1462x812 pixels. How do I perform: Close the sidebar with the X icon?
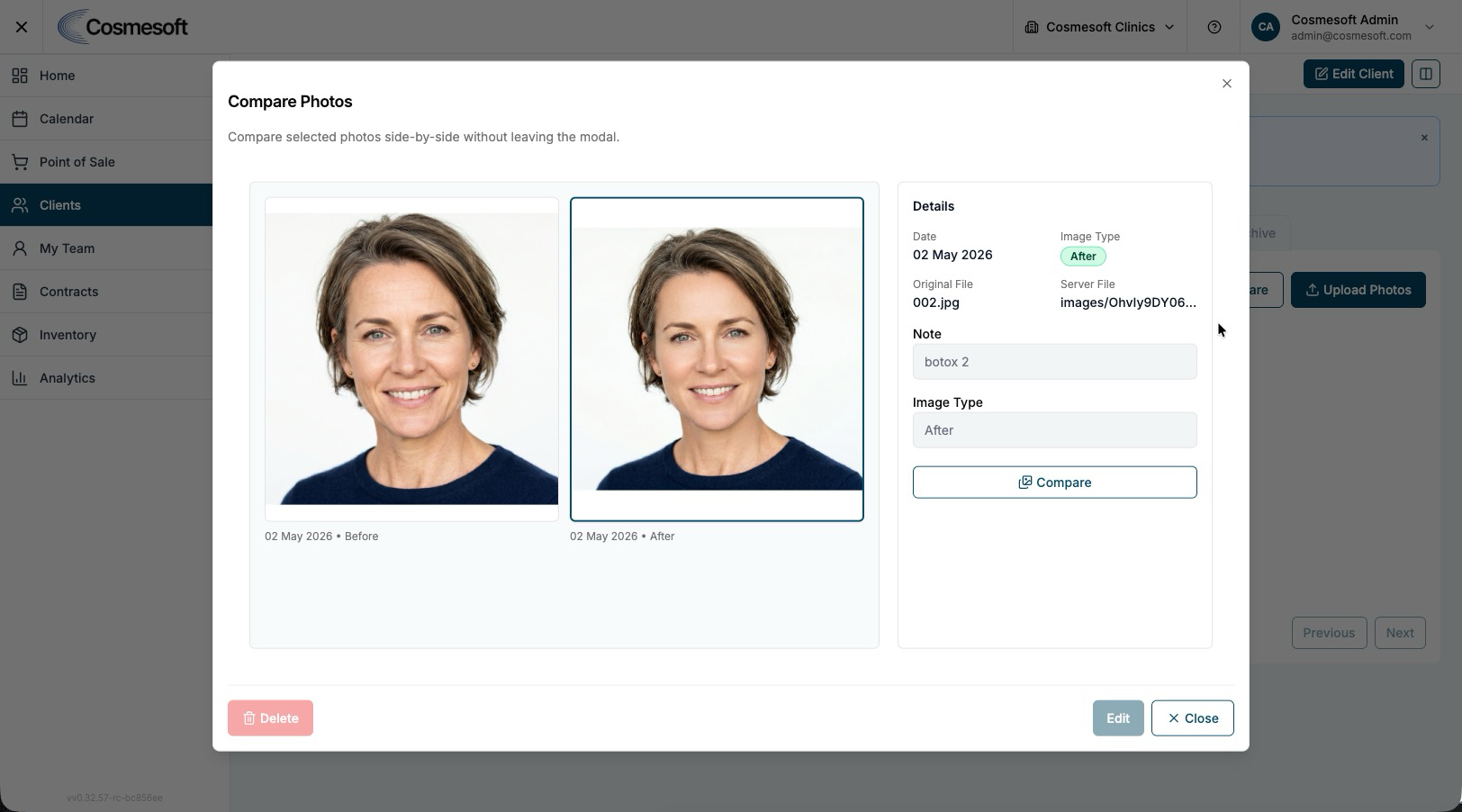tap(22, 27)
